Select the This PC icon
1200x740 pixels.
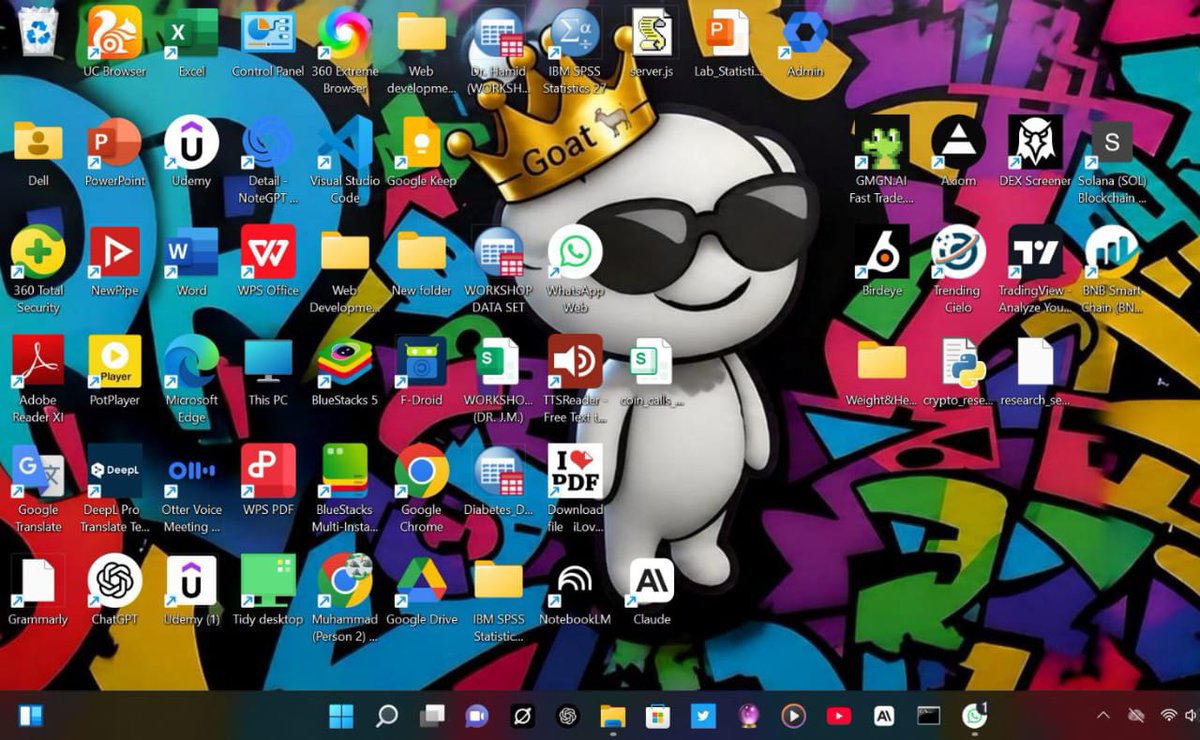[x=268, y=361]
